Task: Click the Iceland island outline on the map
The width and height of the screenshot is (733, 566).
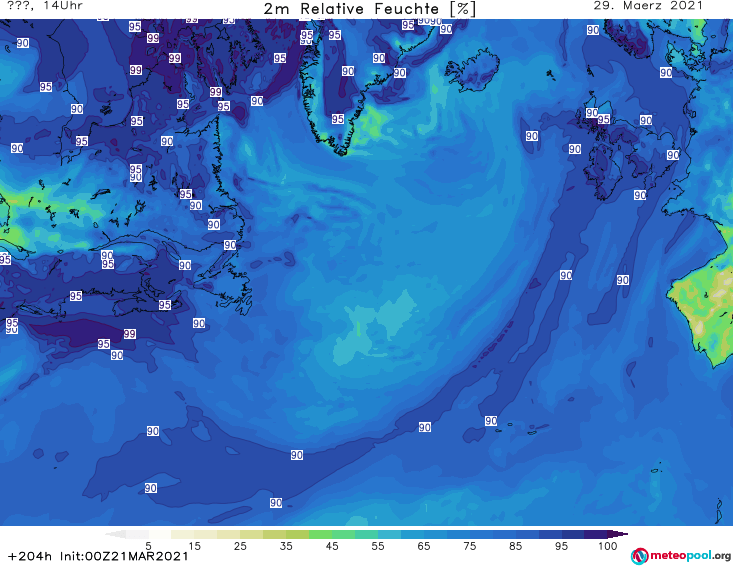Action: (472, 71)
